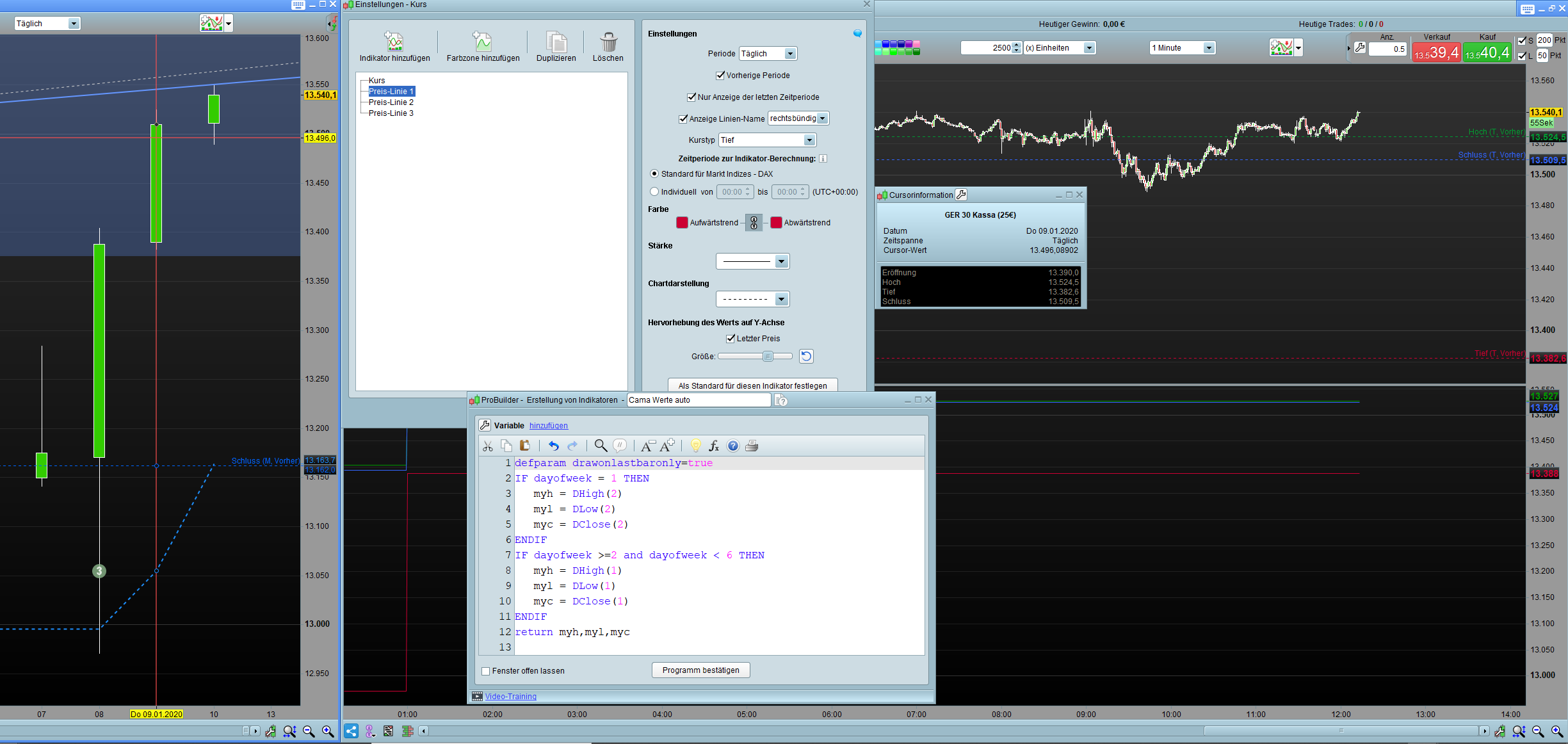Click the magnifier search icon in ProBuilder

tap(600, 446)
